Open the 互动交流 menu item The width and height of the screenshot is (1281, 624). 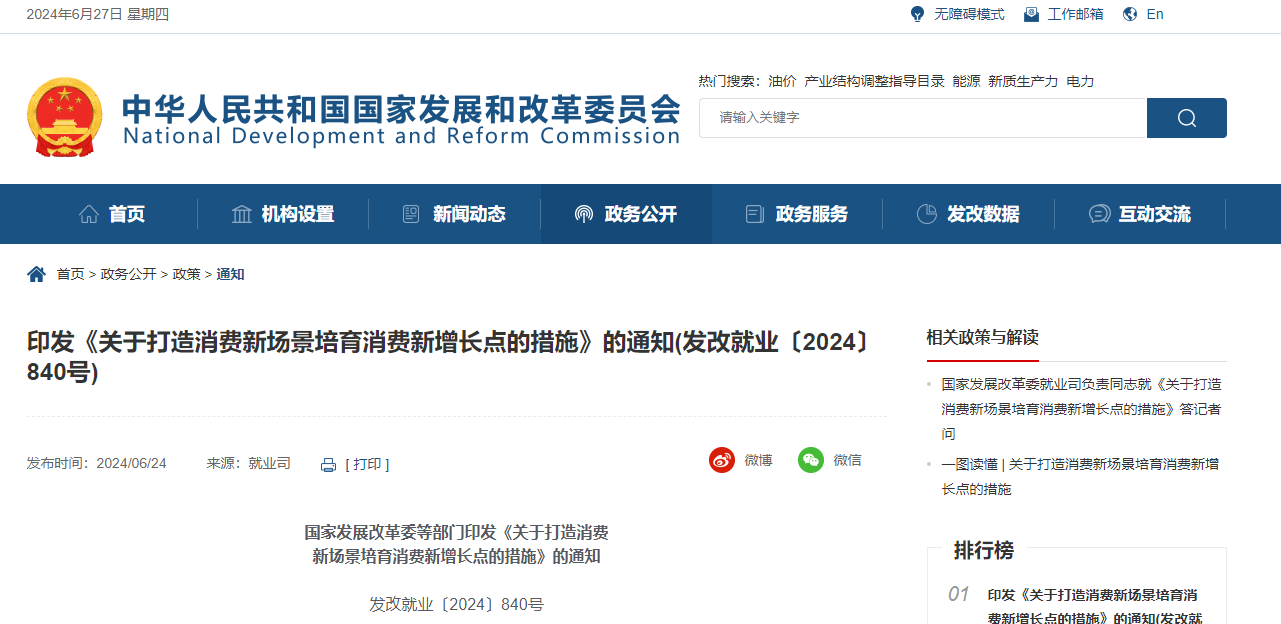point(1155,214)
